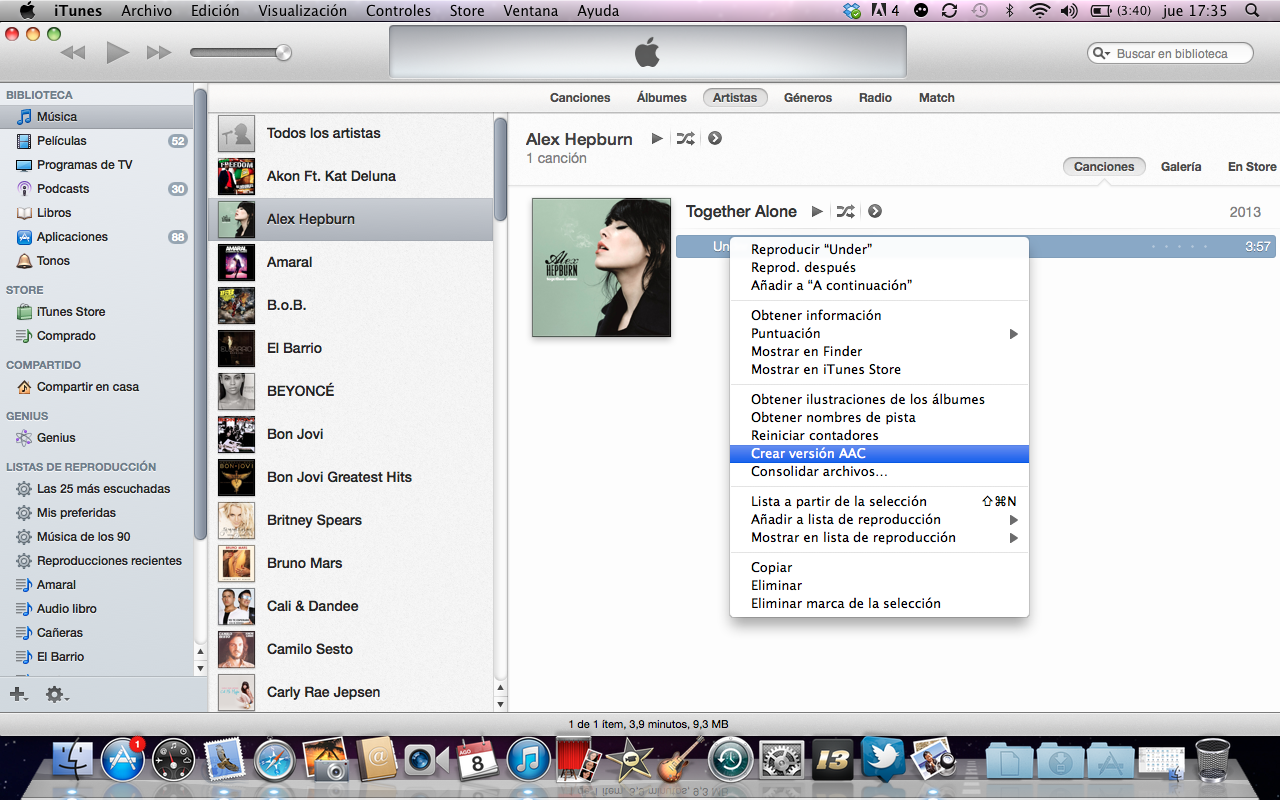
Task: Select Eliminar from context menu
Action: pos(879,586)
